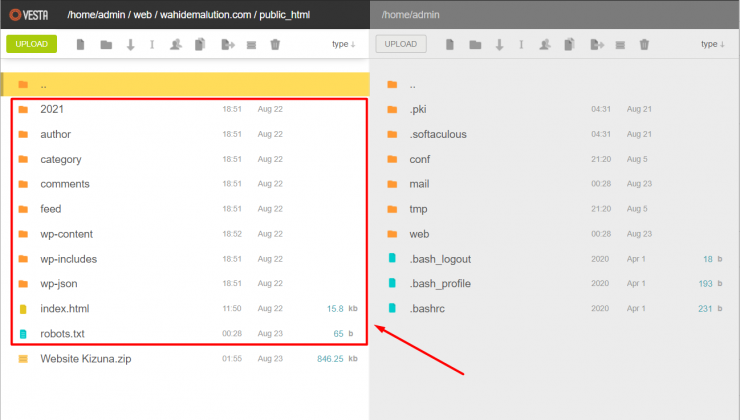Click download icon in right panel toolbar
Viewport: 740px width, 420px height.
(x=499, y=45)
